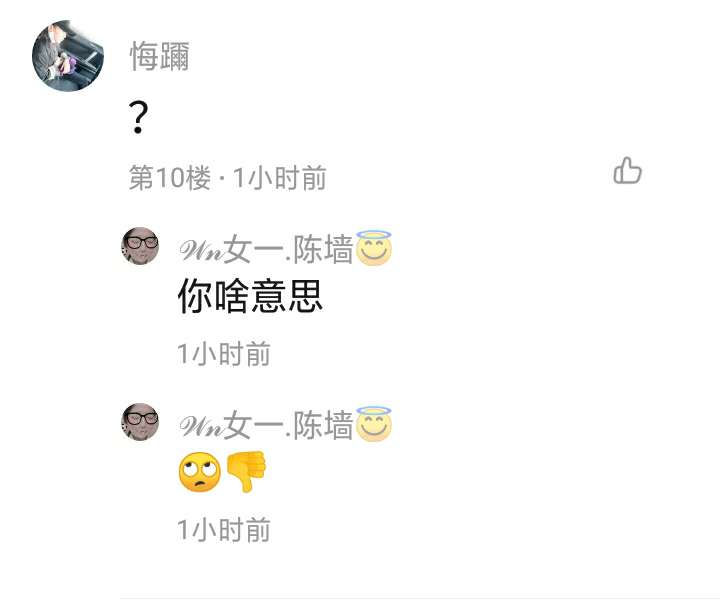Tap the cursive Wn prefix in first username
The height and width of the screenshot is (612, 720).
(x=201, y=251)
